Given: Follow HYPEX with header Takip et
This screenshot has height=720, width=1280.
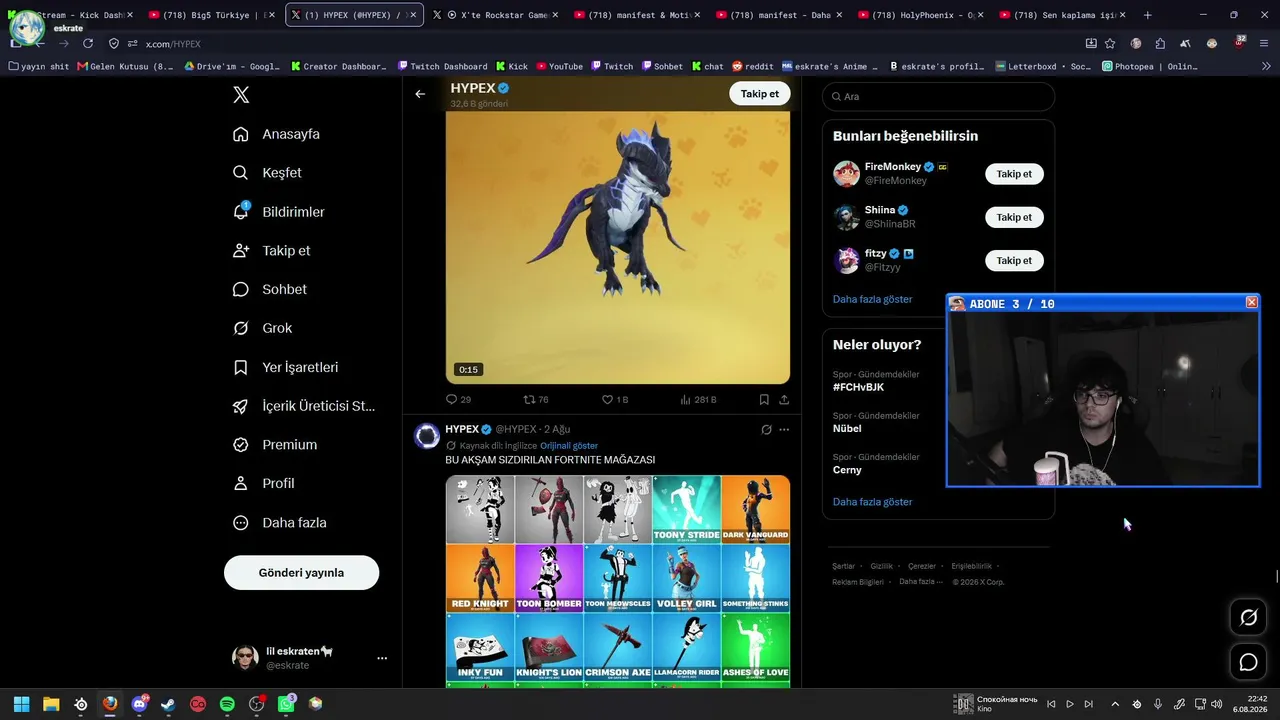Looking at the screenshot, I should pos(760,94).
